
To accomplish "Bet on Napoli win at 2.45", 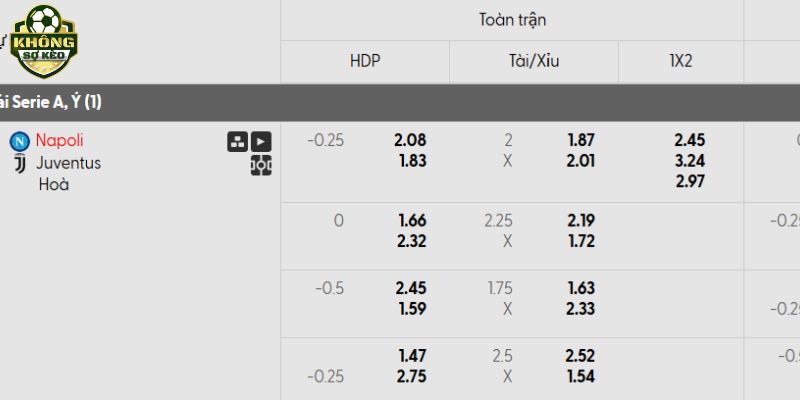I will pyautogui.click(x=689, y=141).
